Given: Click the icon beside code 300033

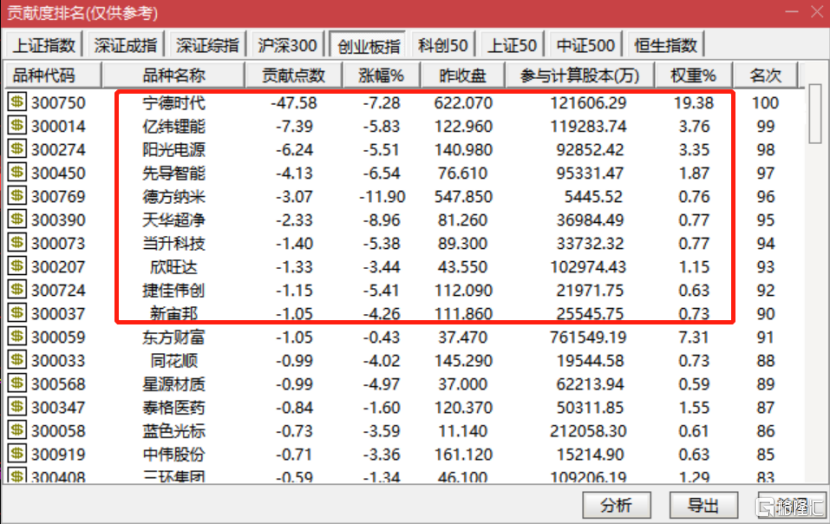Looking at the screenshot, I should tap(17, 360).
